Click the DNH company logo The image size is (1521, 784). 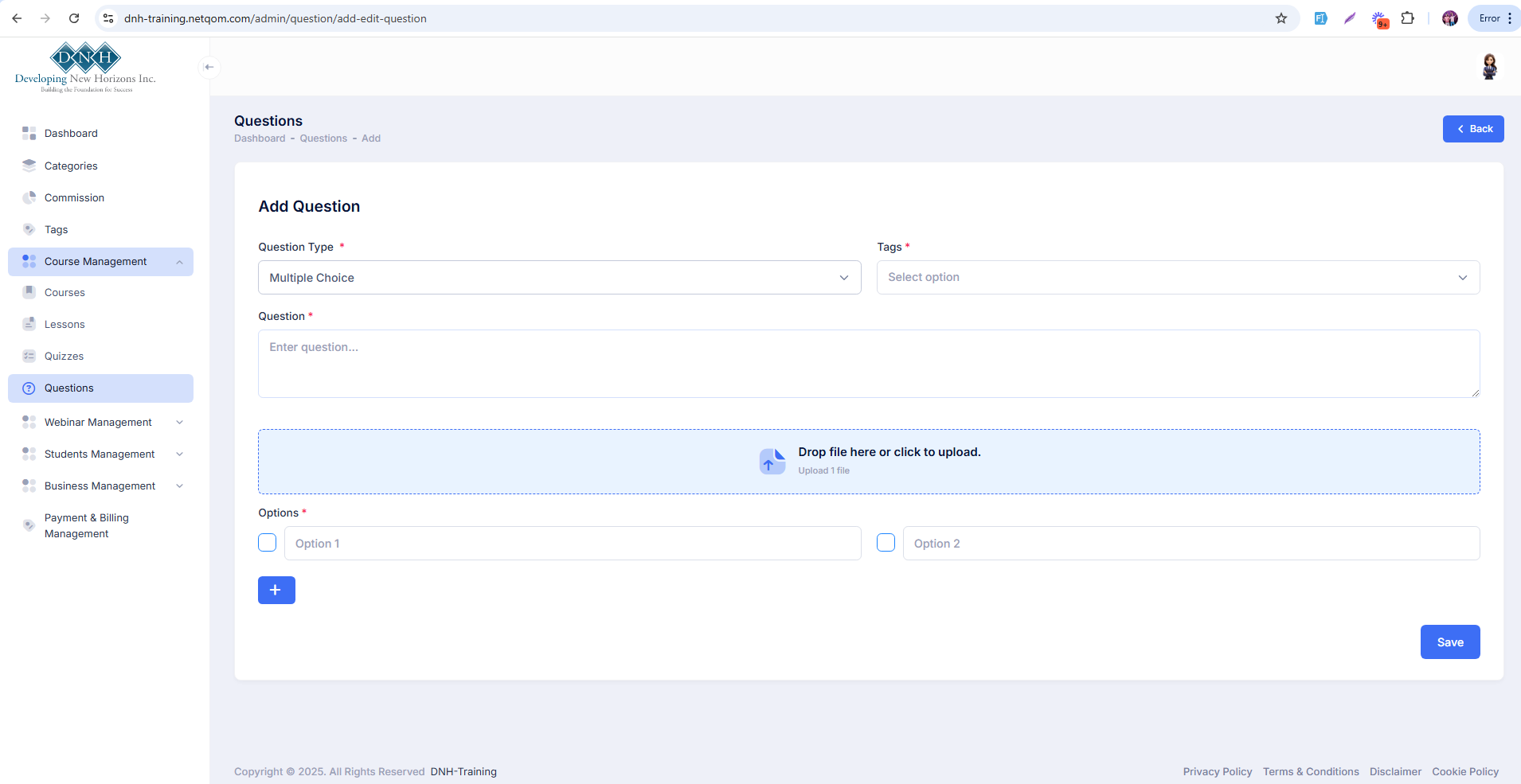coord(85,68)
